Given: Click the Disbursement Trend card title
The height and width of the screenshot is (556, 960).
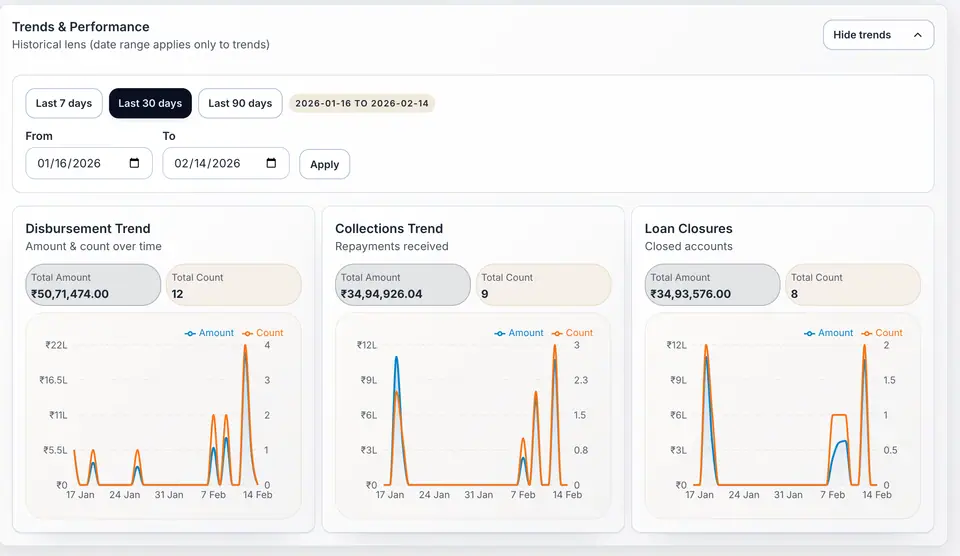Looking at the screenshot, I should tap(88, 228).
